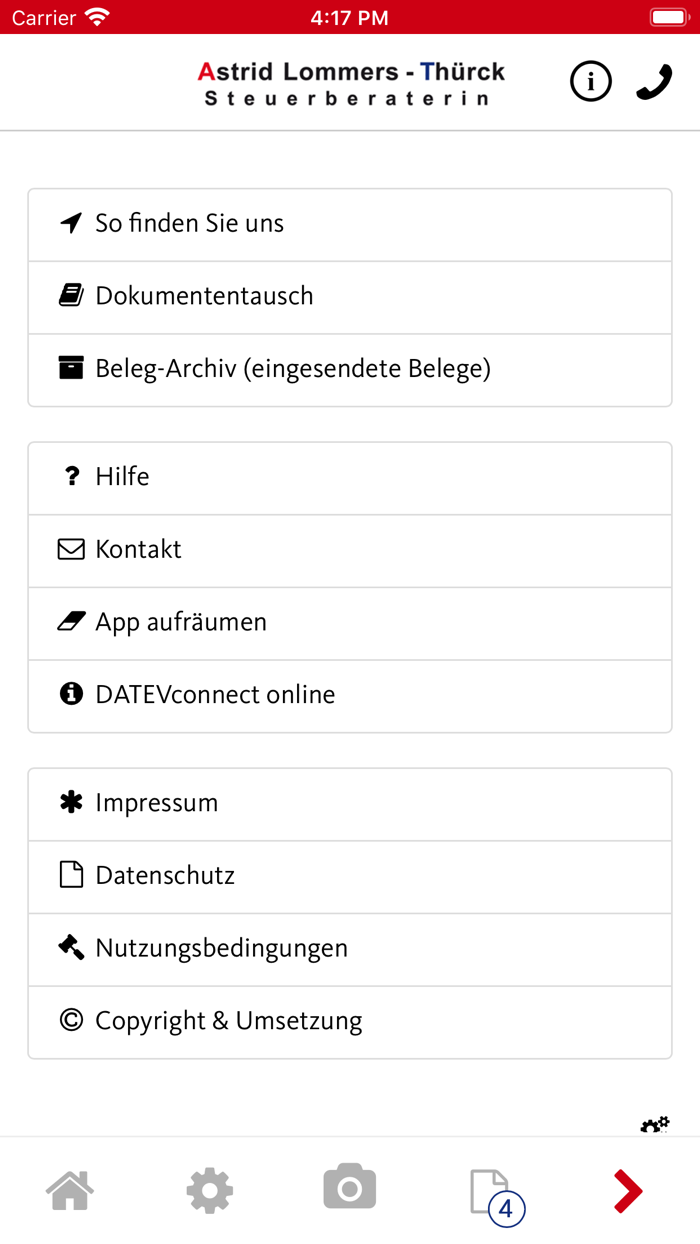Open 'So finden Sie uns'
Screen dimensions: 700x1244
click(189, 223)
